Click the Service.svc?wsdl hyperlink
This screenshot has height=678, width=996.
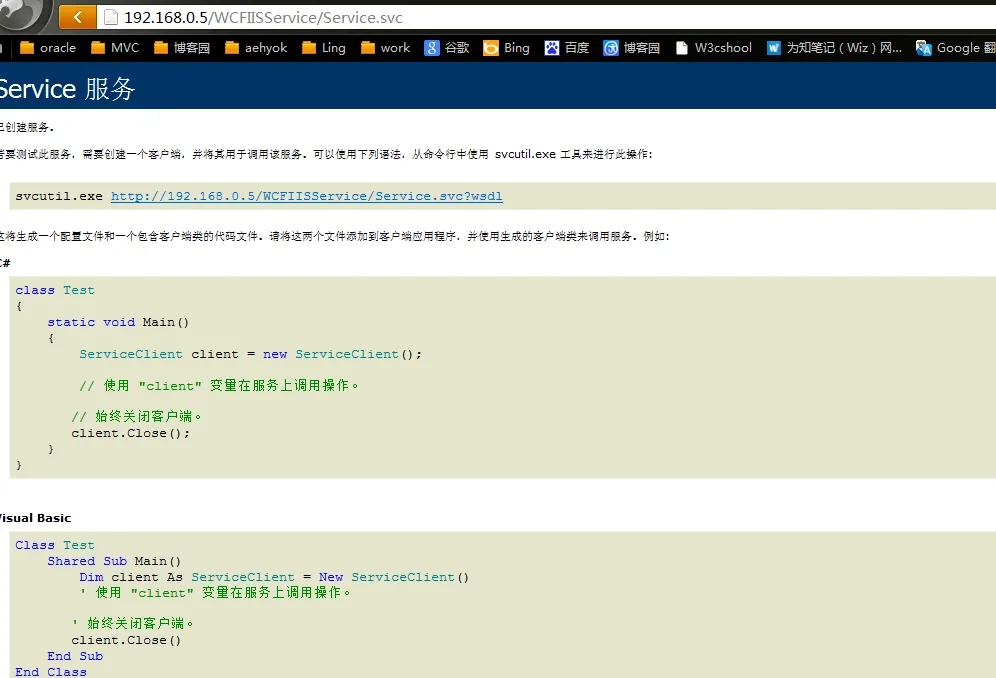(x=306, y=196)
